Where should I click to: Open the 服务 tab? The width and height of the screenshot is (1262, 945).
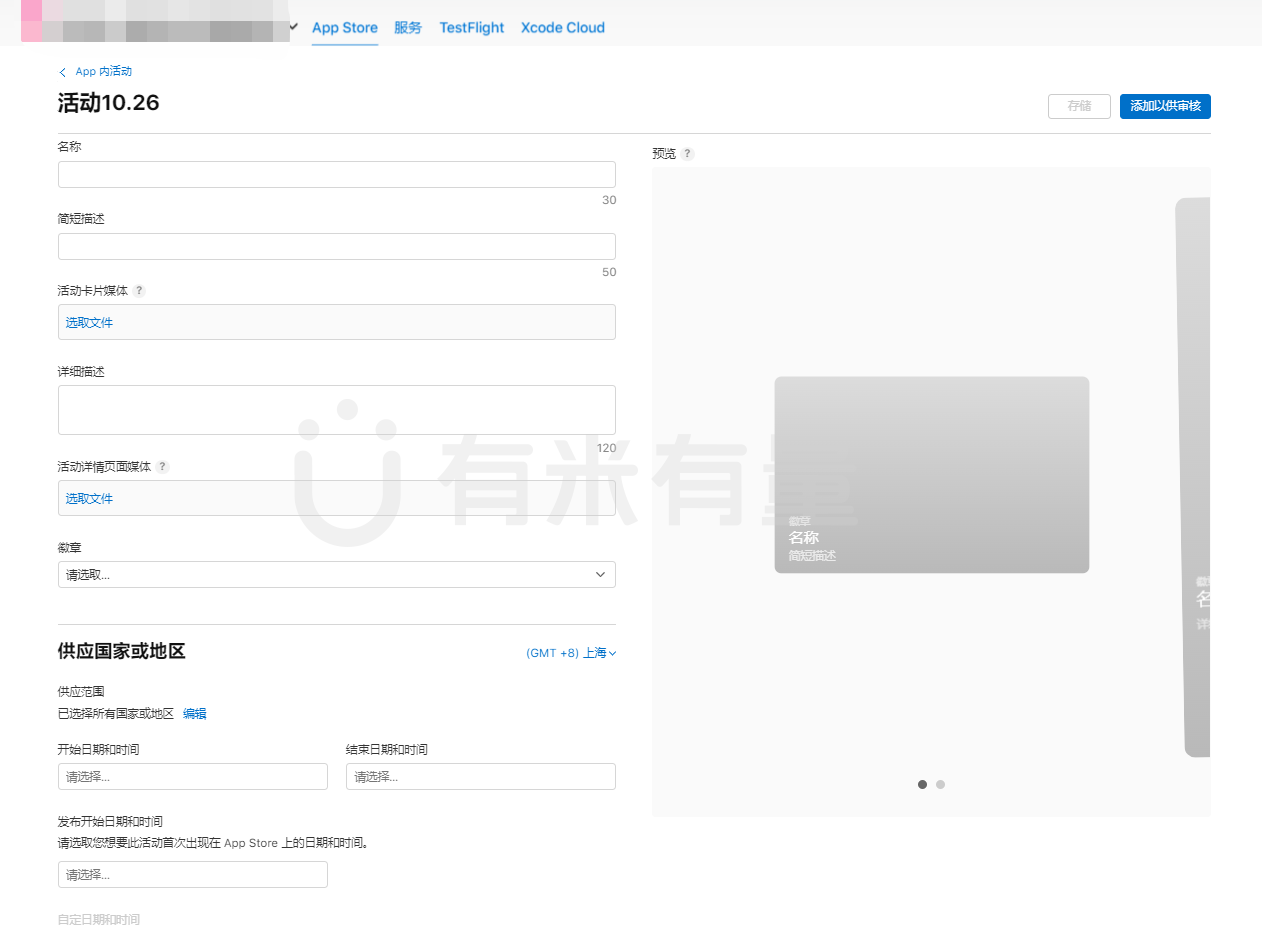tap(408, 28)
